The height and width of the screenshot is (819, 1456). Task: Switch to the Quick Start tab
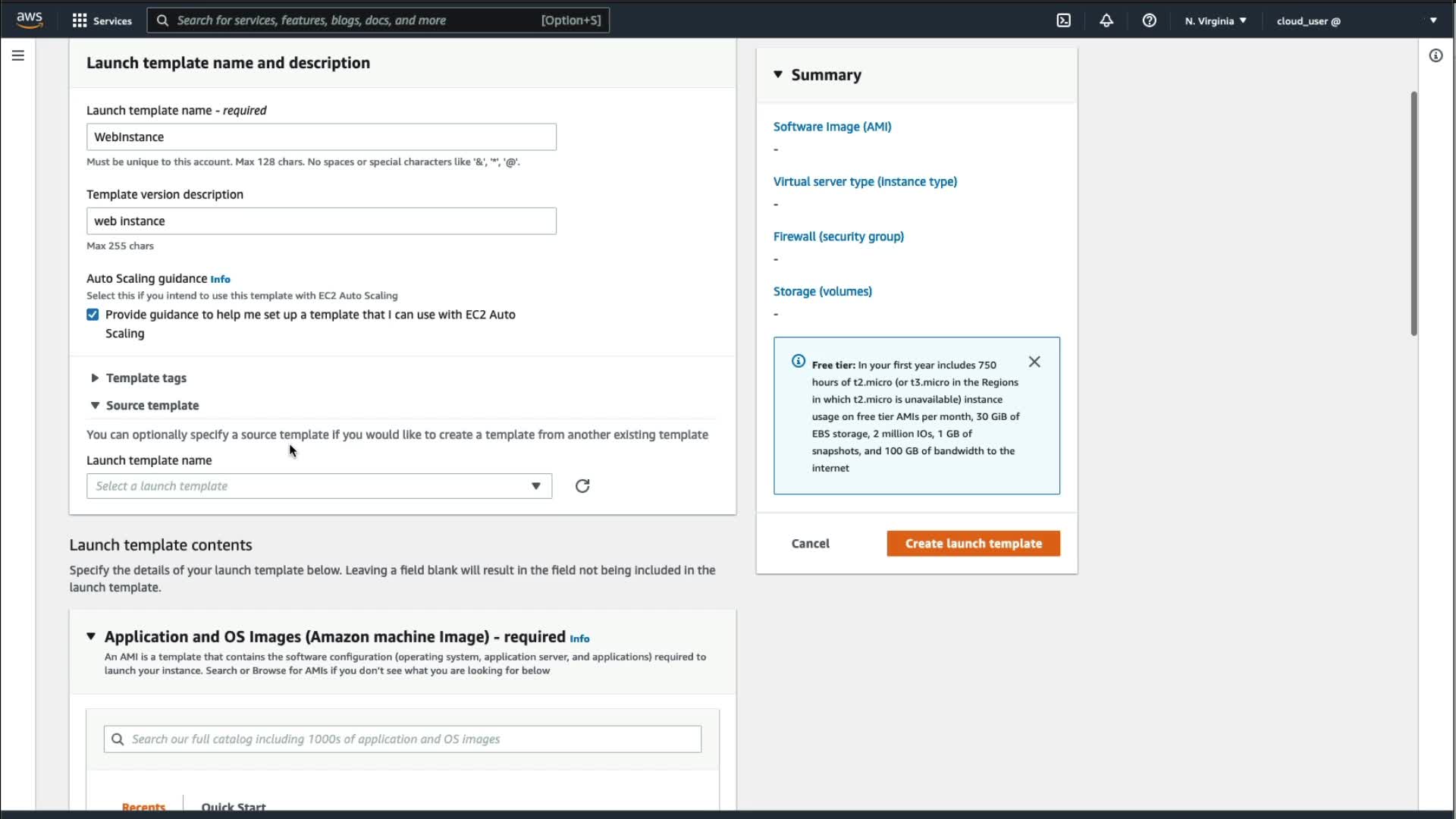click(233, 806)
